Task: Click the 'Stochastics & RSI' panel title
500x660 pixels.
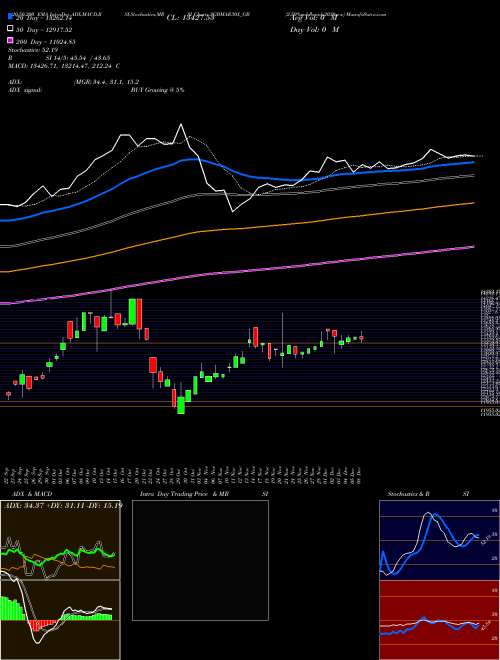Action: tap(428, 494)
